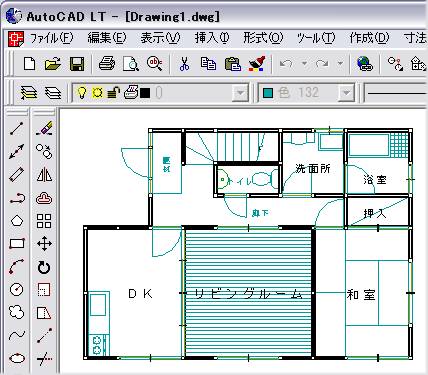The image size is (428, 375).
Task: Click the Redo arrow
Action: (322, 63)
